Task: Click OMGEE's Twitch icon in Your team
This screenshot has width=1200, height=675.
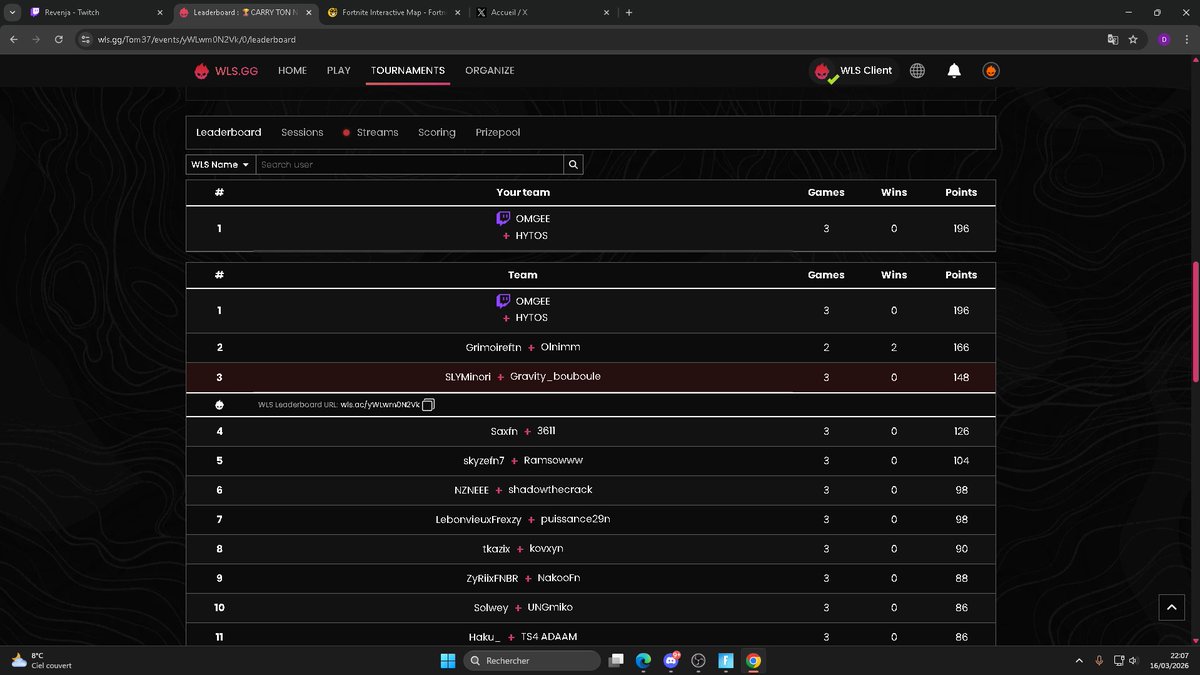Action: click(503, 219)
